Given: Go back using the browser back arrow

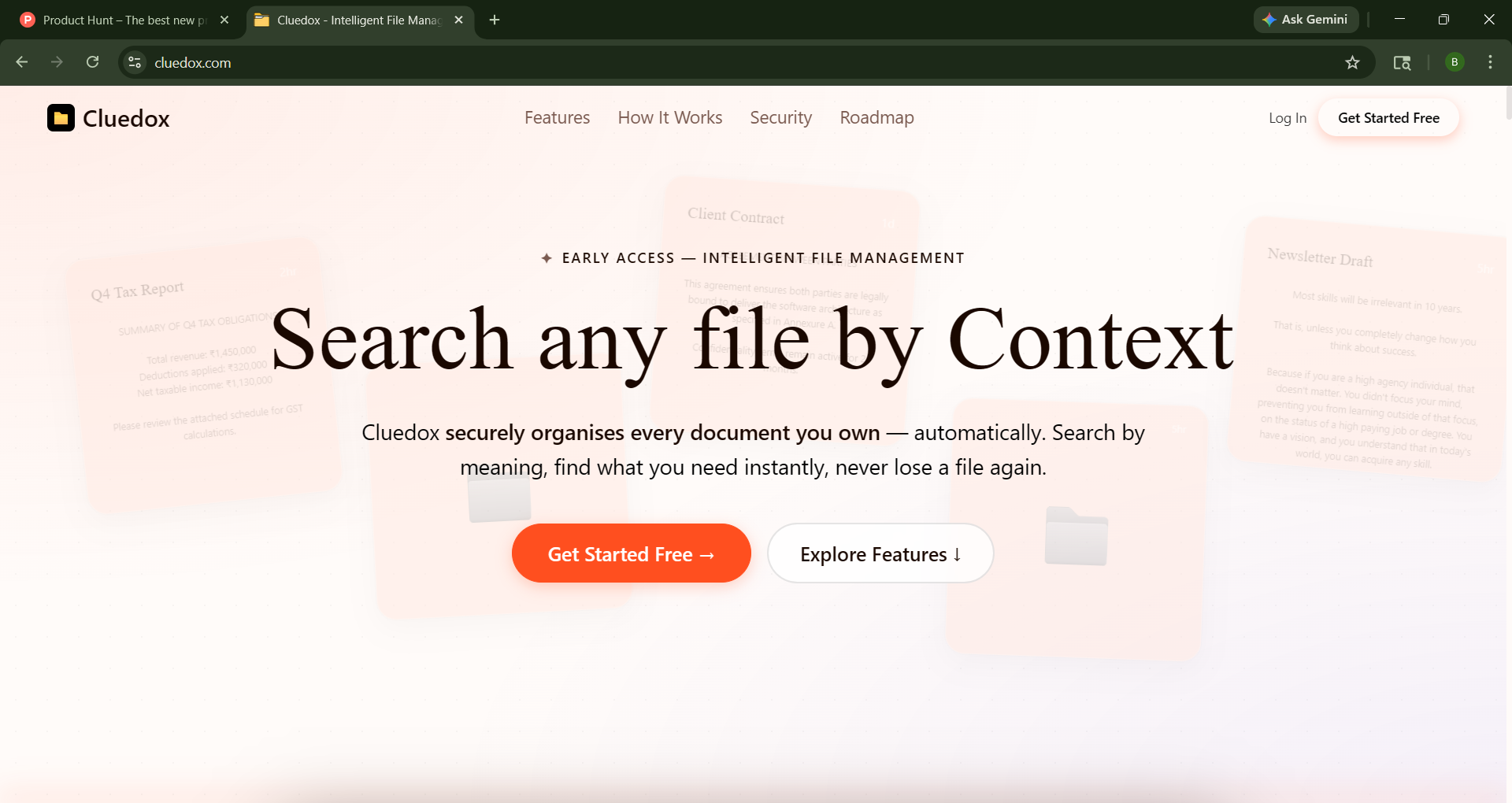Looking at the screenshot, I should [22, 62].
